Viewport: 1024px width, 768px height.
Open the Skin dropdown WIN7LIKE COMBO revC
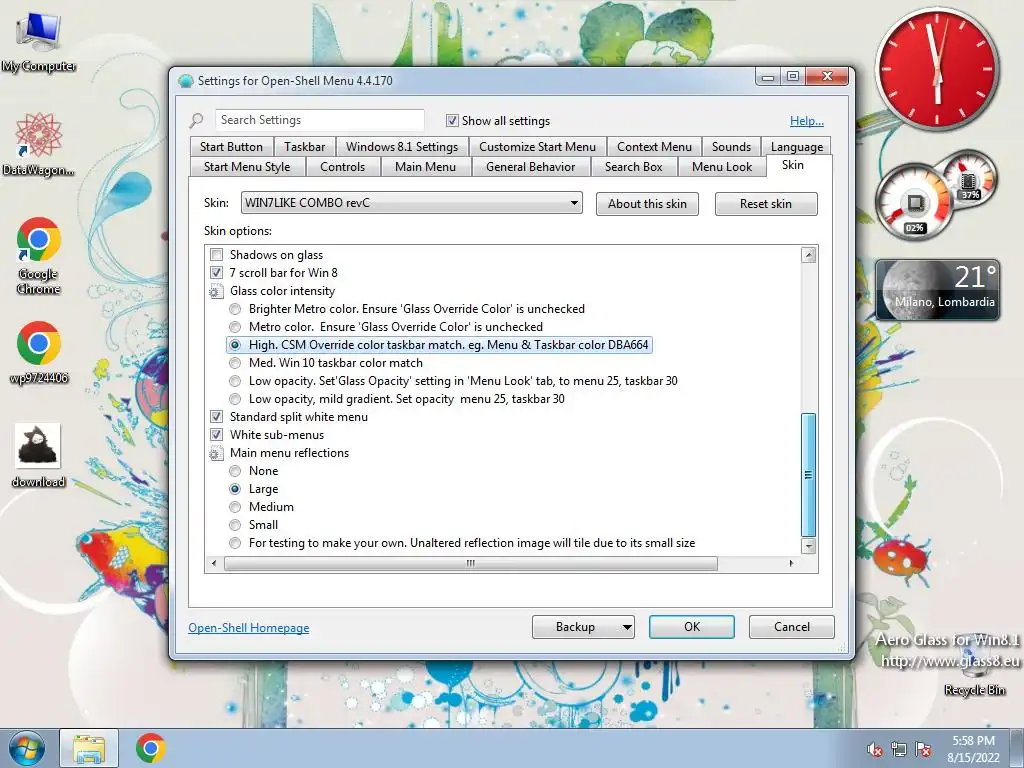(411, 203)
